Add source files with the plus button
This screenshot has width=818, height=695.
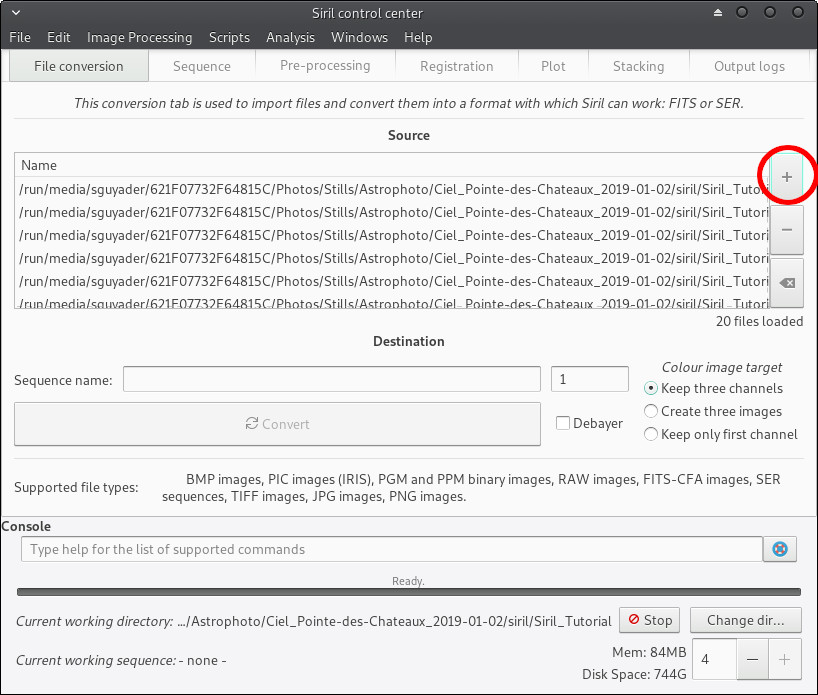tap(787, 177)
